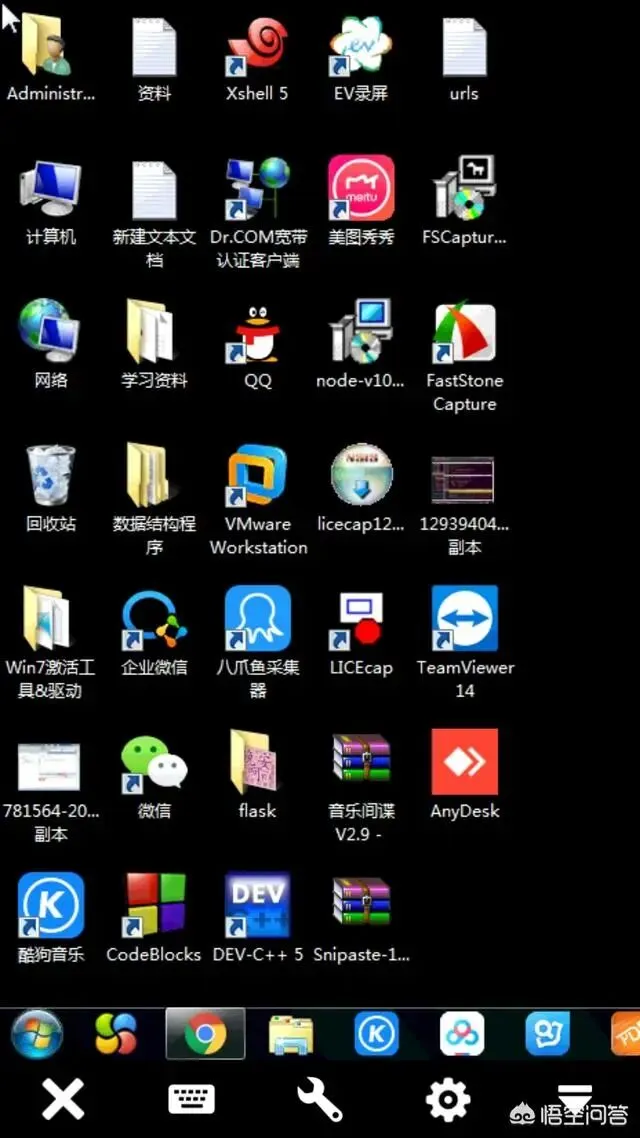This screenshot has height=1138, width=640.
Task: Launch 八爪鱼采集器 shortcut
Action: [258, 618]
